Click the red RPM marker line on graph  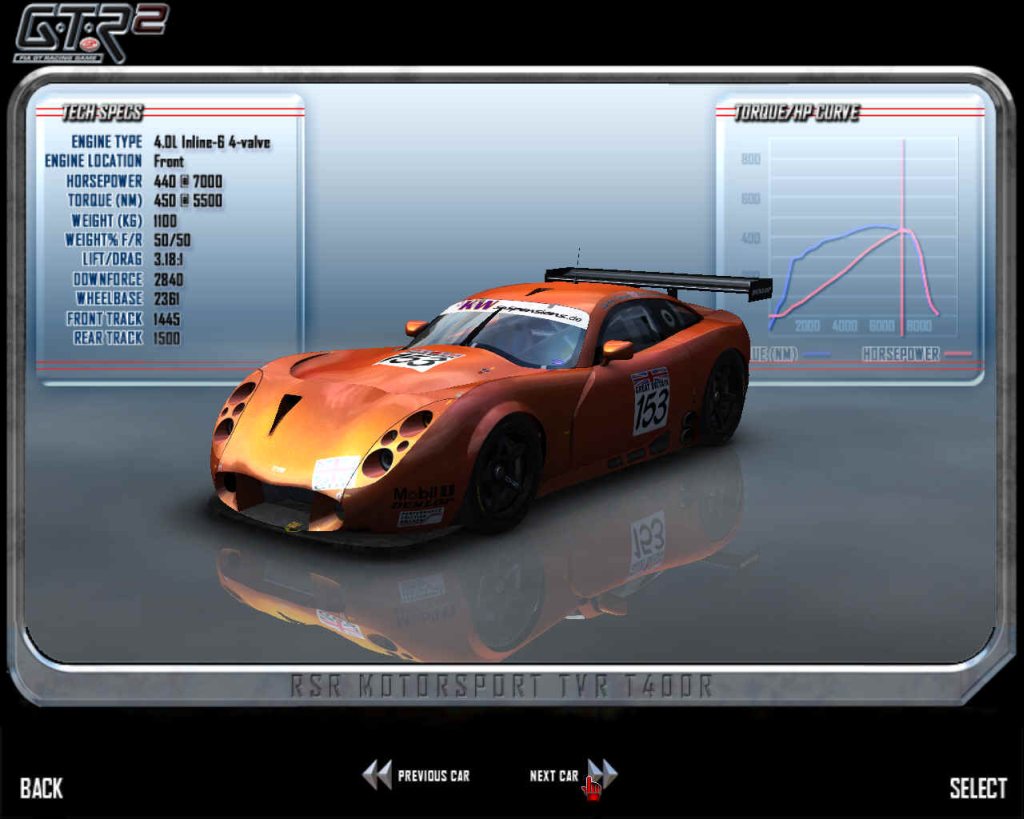pyautogui.click(x=903, y=236)
